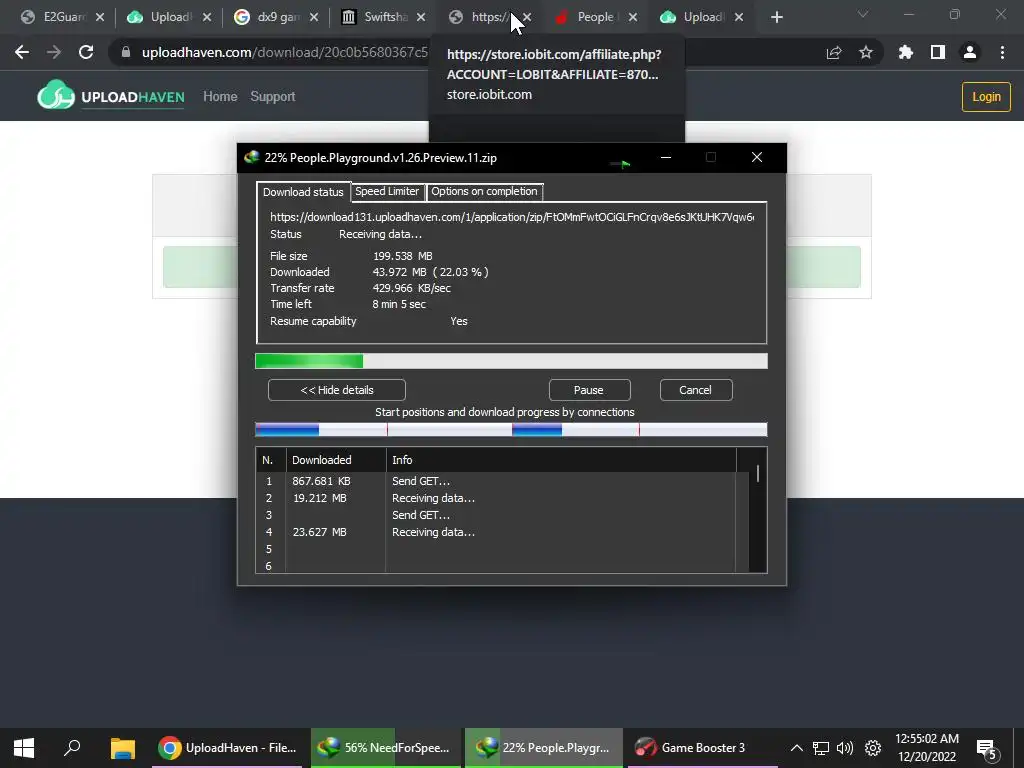
Task: Open the Support link on UploadHaven
Action: click(273, 97)
